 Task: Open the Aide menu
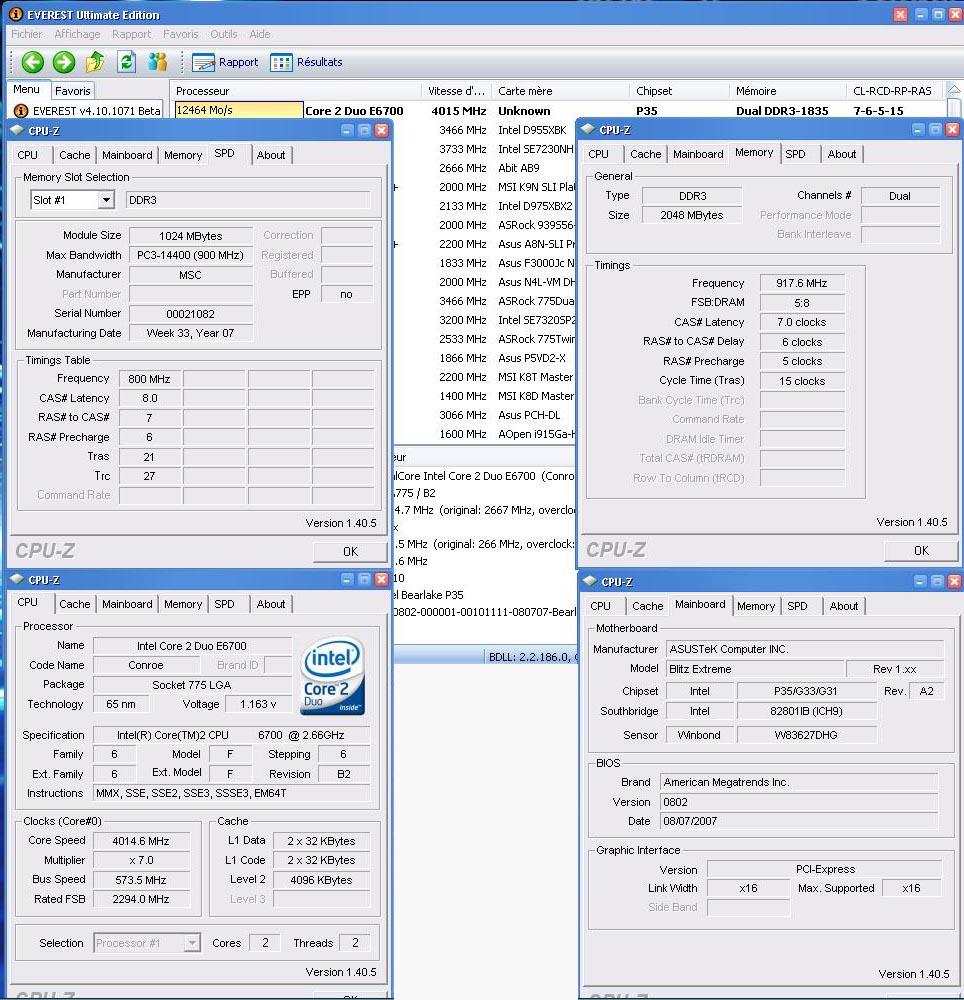coord(259,34)
